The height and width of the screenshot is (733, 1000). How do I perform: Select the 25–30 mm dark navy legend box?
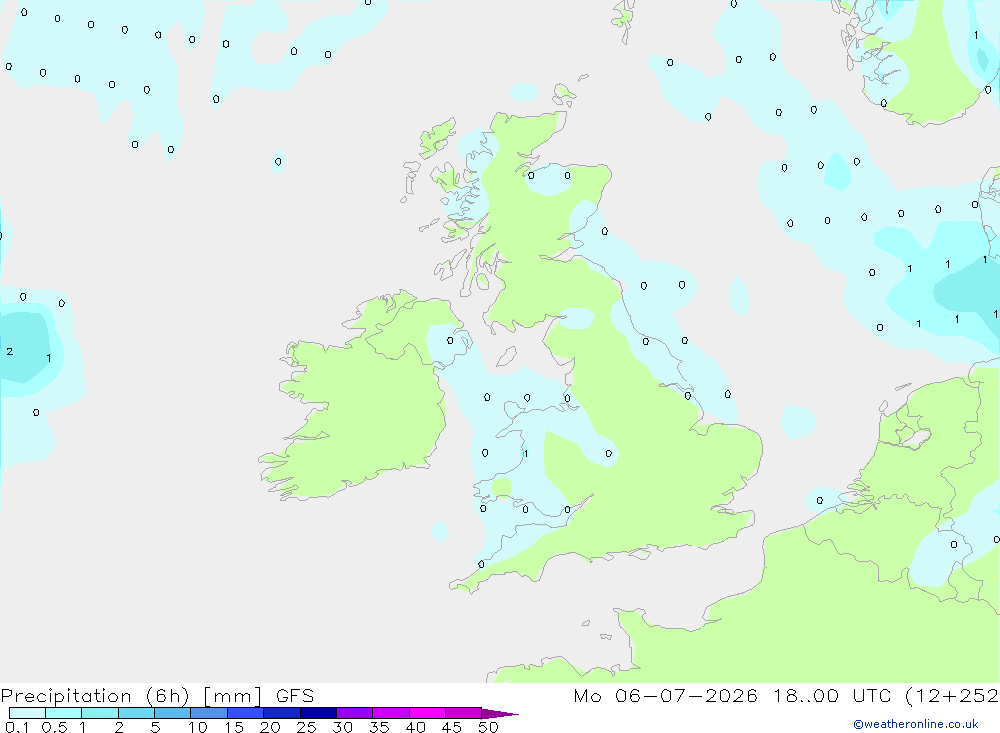(318, 713)
